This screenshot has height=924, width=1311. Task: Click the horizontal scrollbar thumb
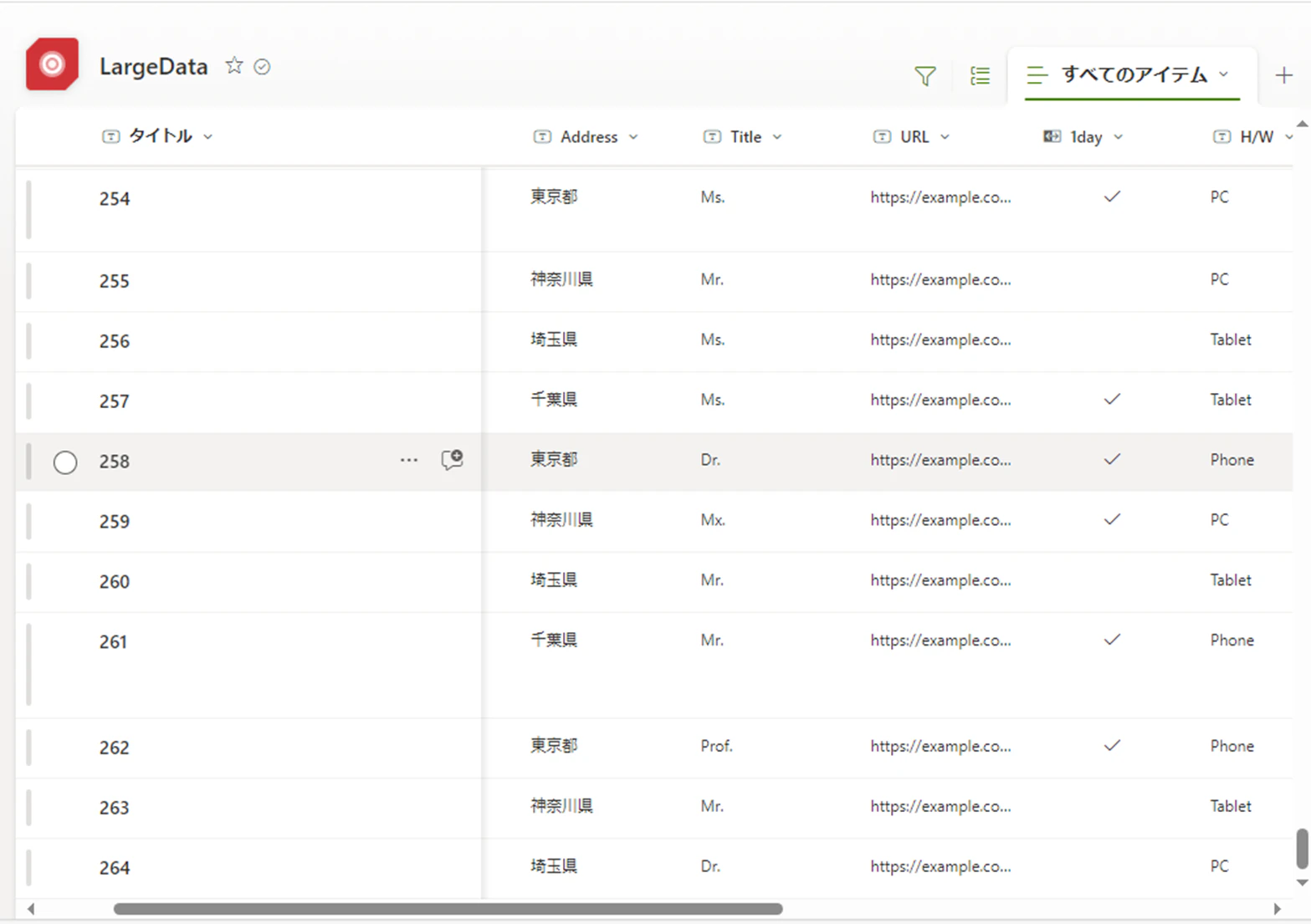click(x=448, y=909)
